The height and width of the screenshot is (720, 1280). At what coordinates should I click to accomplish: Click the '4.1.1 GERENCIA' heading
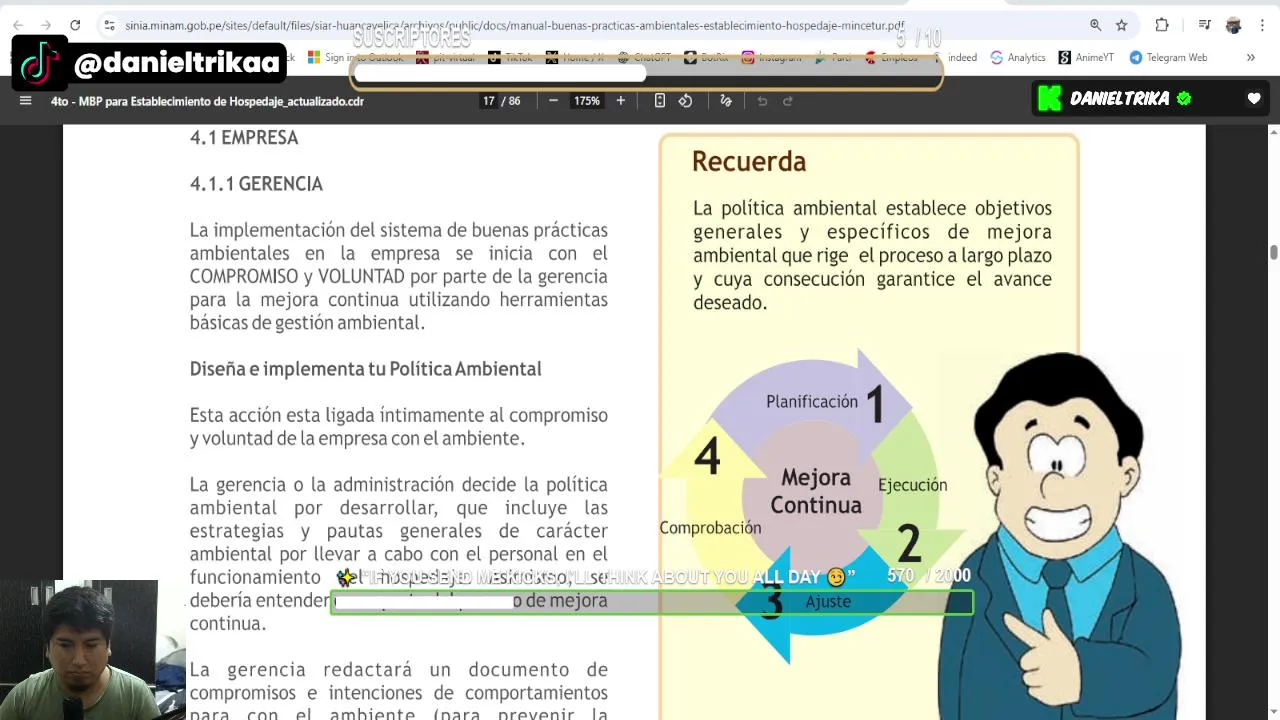256,184
